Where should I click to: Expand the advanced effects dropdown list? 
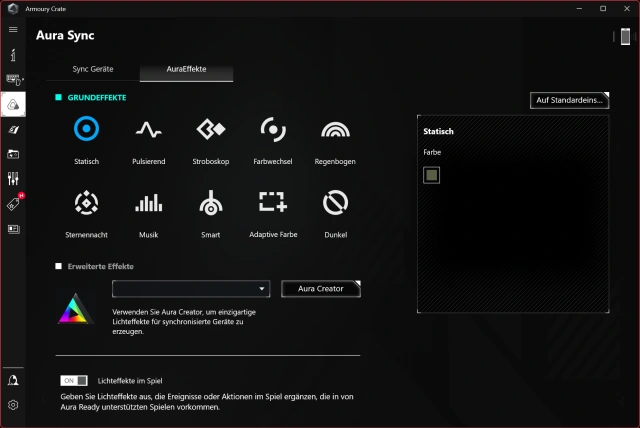tap(191, 288)
